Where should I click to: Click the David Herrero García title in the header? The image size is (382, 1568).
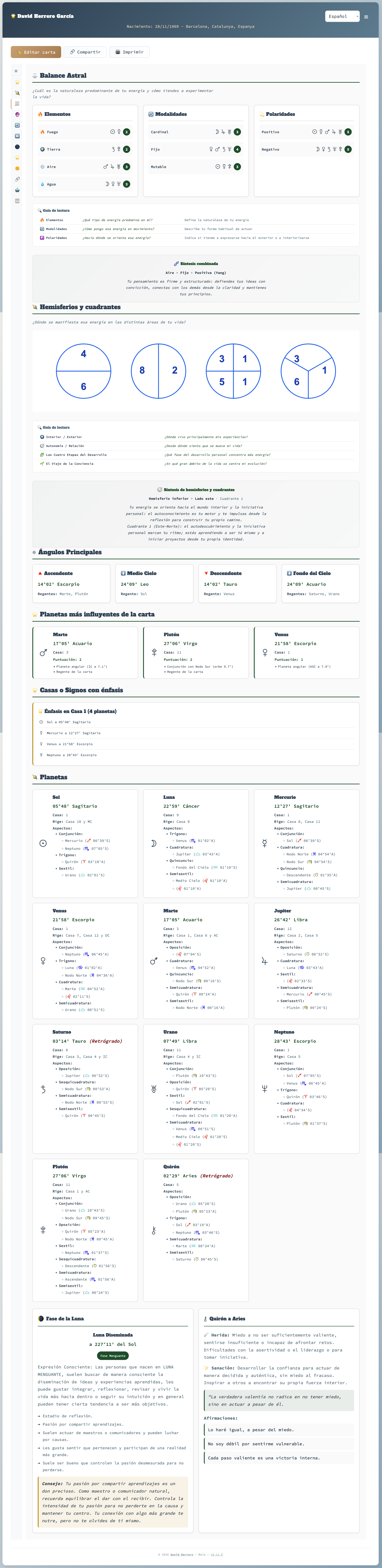[42, 16]
